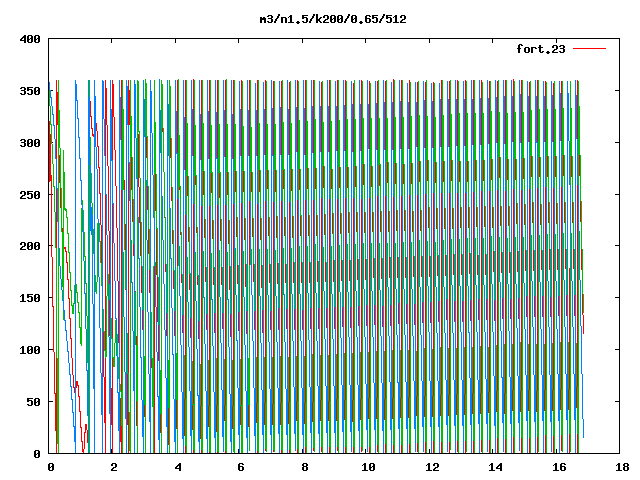Viewport: 640px width, 480px height.
Task: Click y-axis label 400
Action: coord(30,39)
